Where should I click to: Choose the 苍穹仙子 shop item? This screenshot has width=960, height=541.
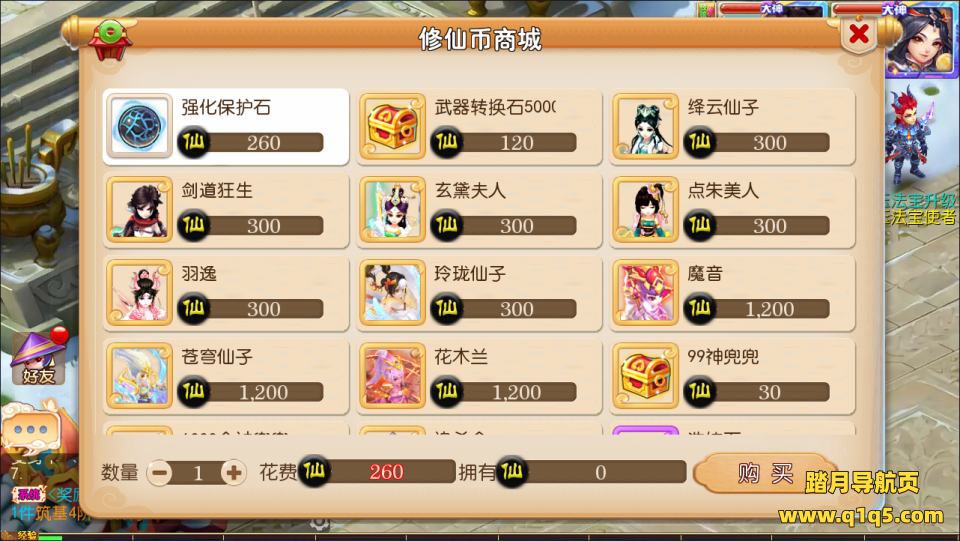226,376
